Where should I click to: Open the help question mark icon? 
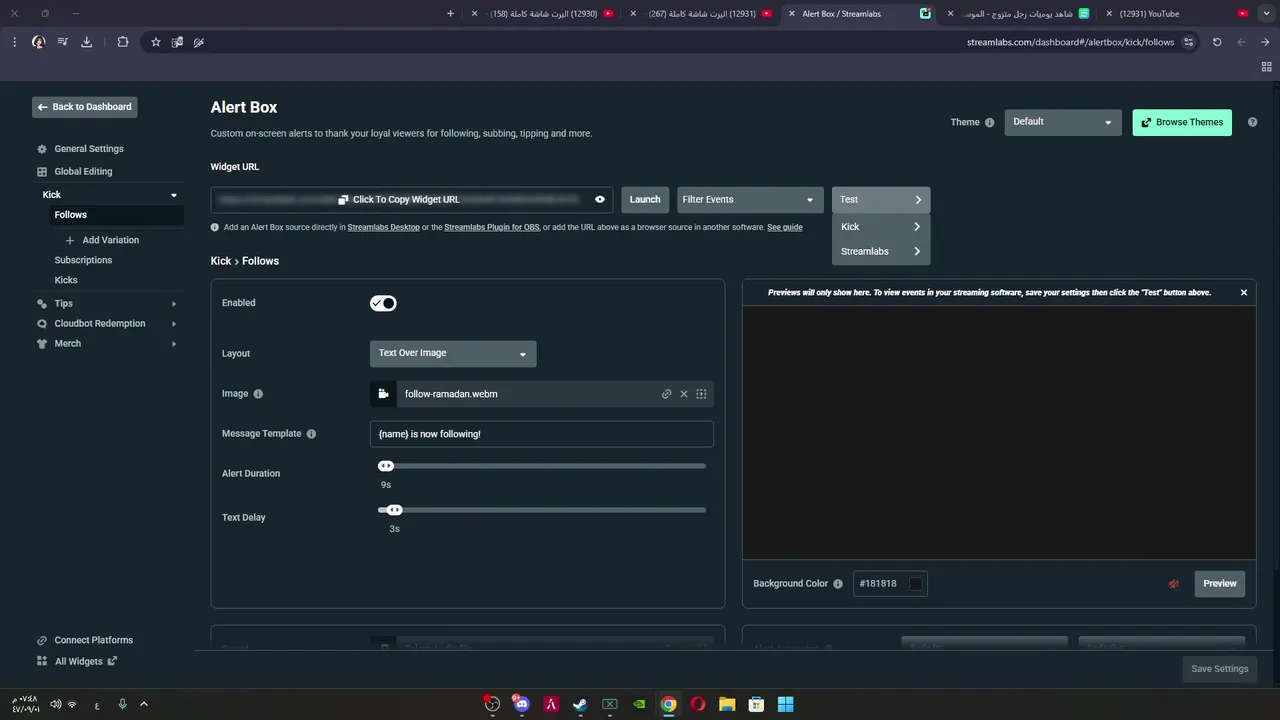[x=1253, y=122]
